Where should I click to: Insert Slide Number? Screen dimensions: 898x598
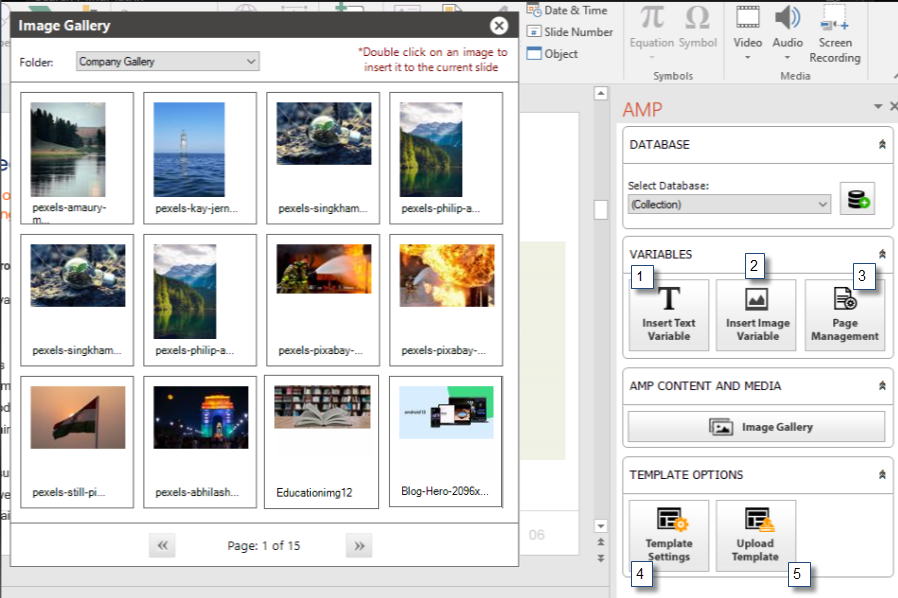coord(570,32)
